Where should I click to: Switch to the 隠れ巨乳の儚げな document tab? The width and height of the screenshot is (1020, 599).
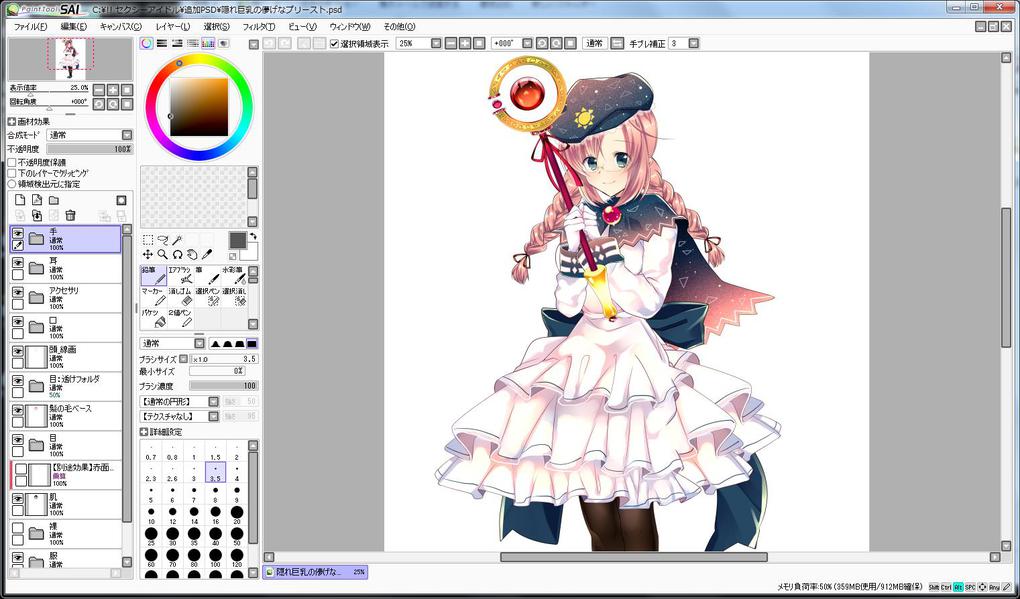click(x=315, y=572)
